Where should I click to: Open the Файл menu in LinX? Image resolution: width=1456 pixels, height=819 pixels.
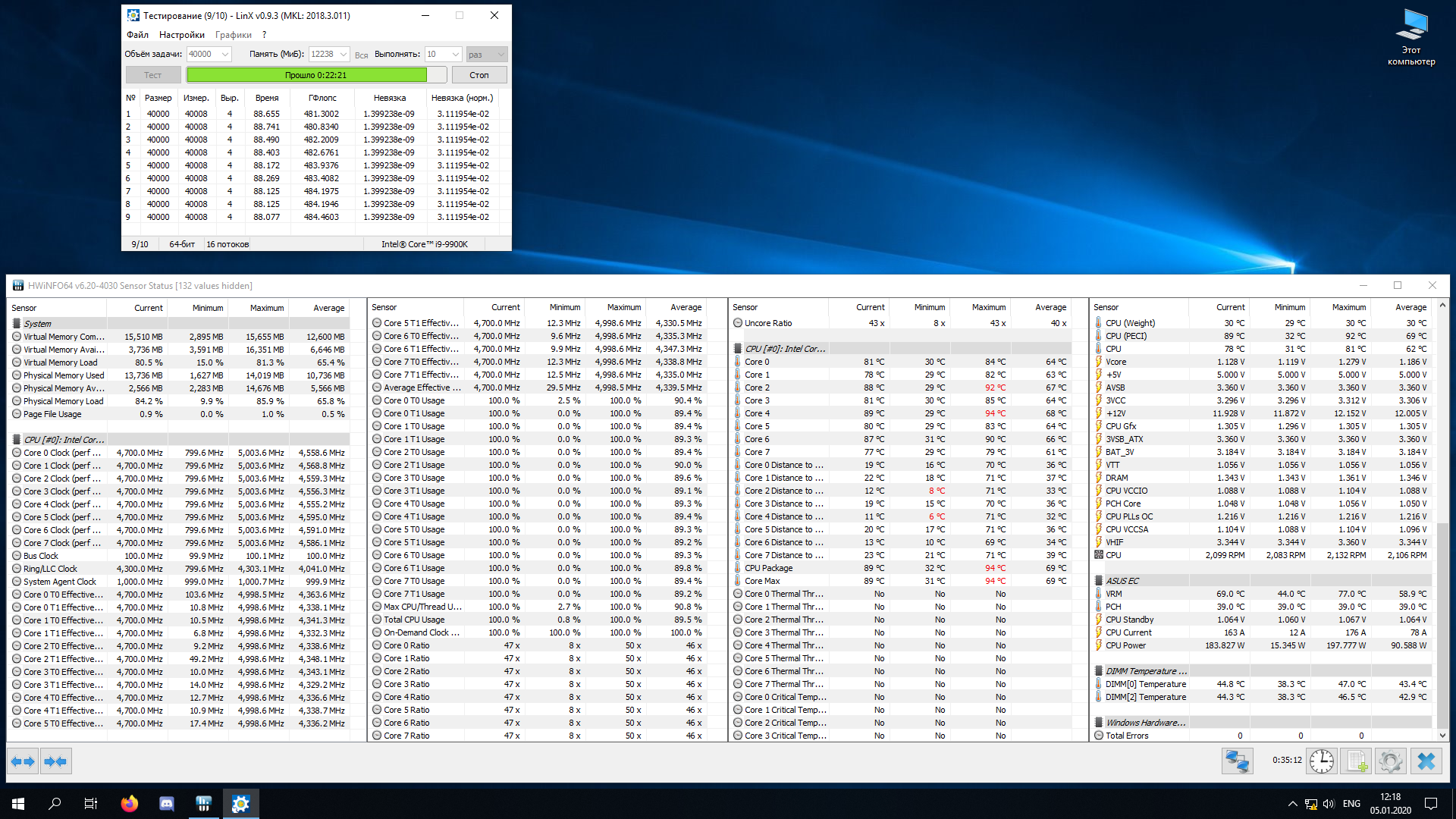tap(137, 35)
